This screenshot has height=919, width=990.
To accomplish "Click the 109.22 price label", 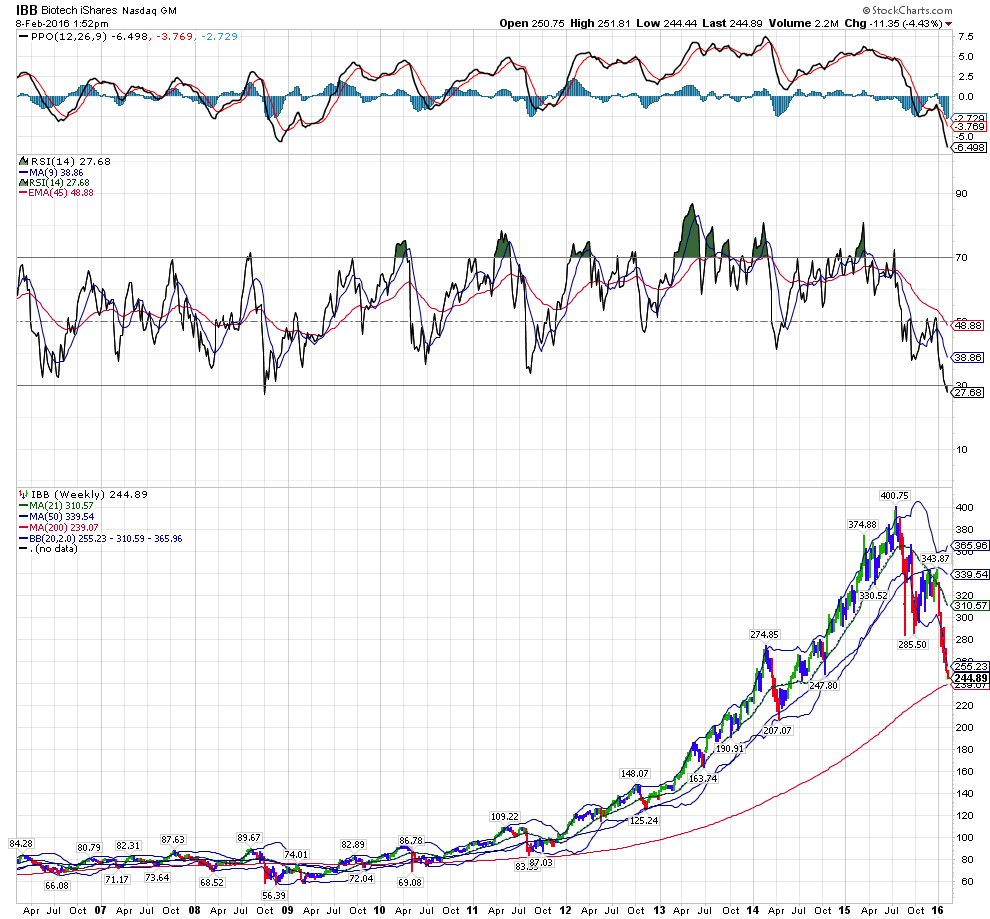I will (504, 816).
